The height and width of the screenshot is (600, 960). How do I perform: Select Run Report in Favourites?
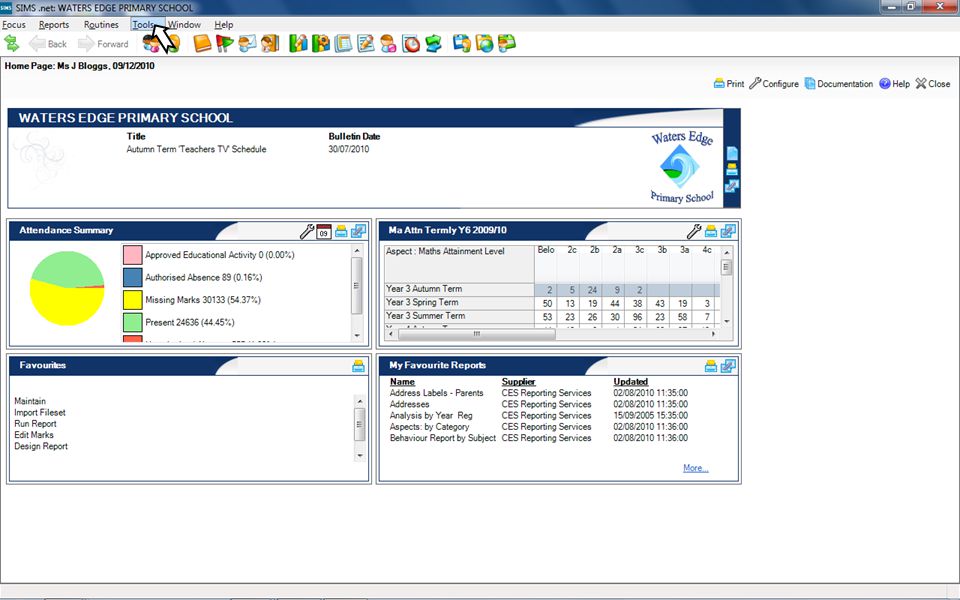click(36, 424)
